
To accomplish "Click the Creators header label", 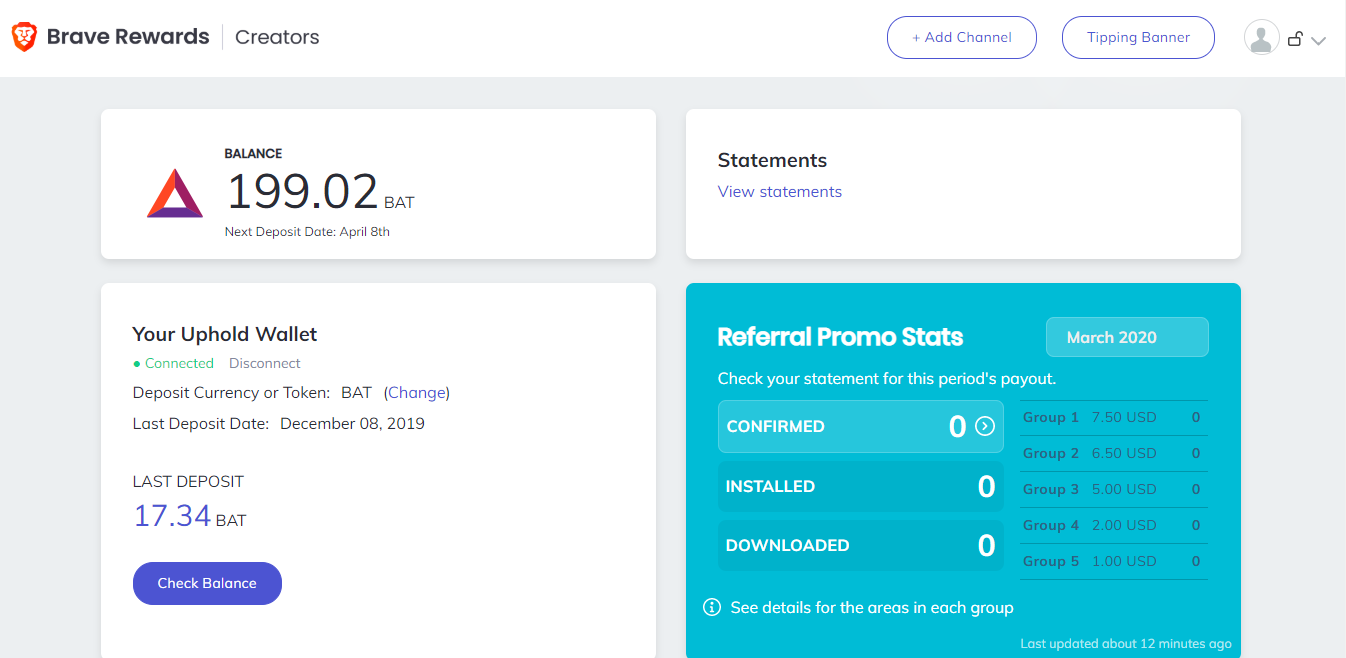I will 277,37.
